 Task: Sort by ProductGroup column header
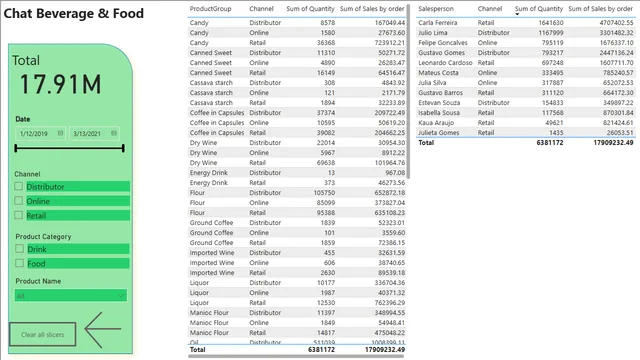[x=210, y=9]
